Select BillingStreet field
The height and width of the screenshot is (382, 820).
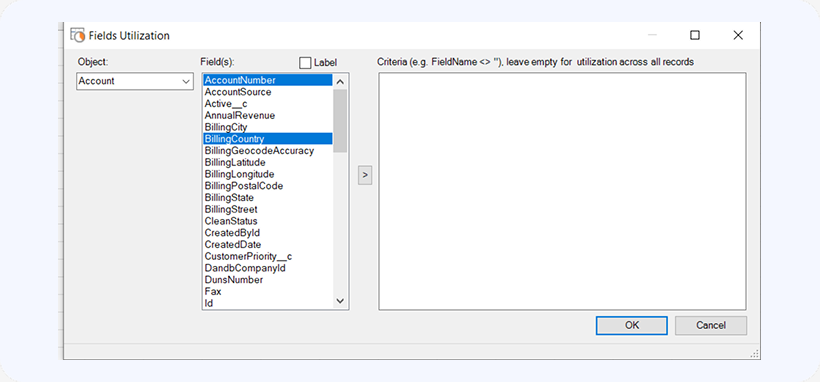268,209
